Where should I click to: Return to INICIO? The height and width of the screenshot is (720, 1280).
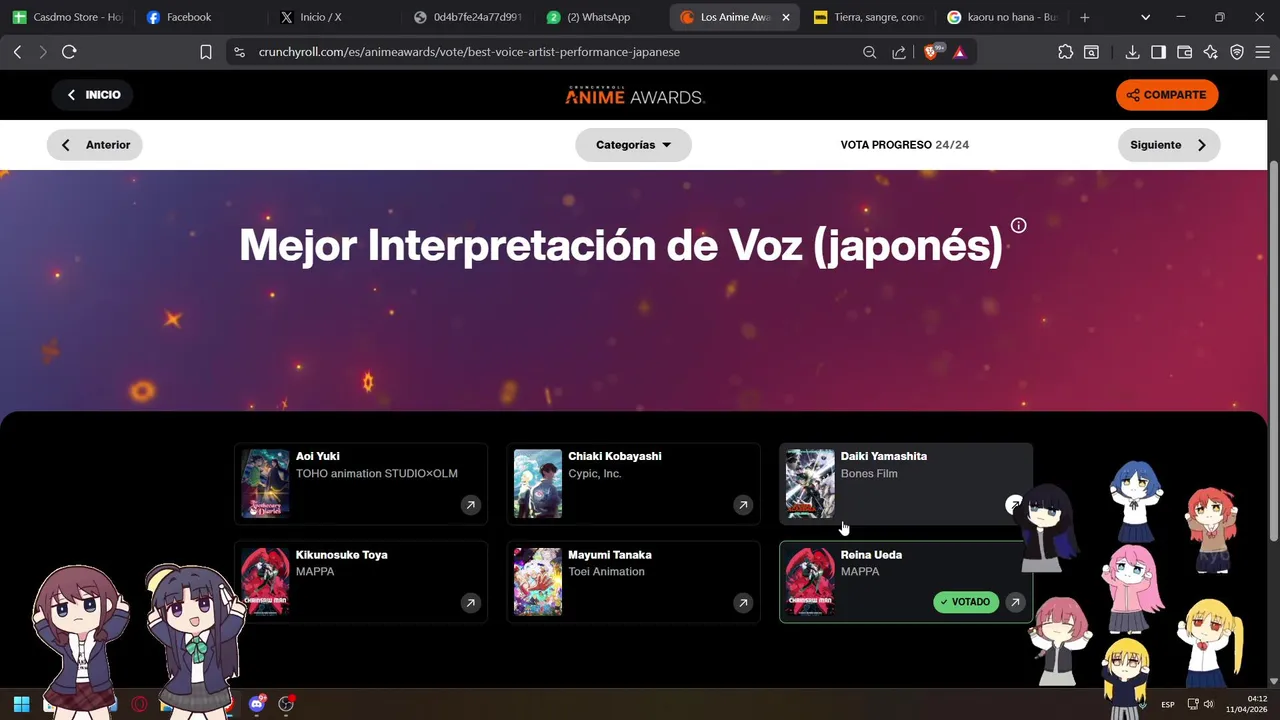pos(94,95)
